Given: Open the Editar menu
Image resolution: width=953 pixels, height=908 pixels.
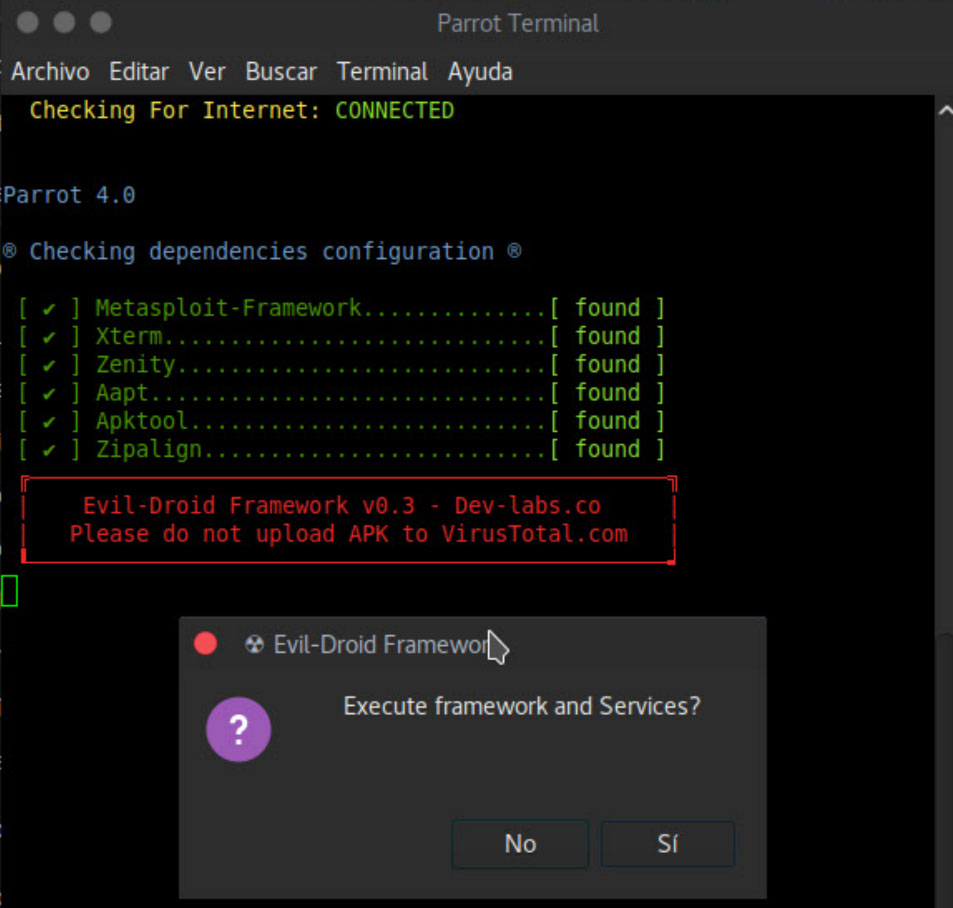Looking at the screenshot, I should [x=139, y=72].
